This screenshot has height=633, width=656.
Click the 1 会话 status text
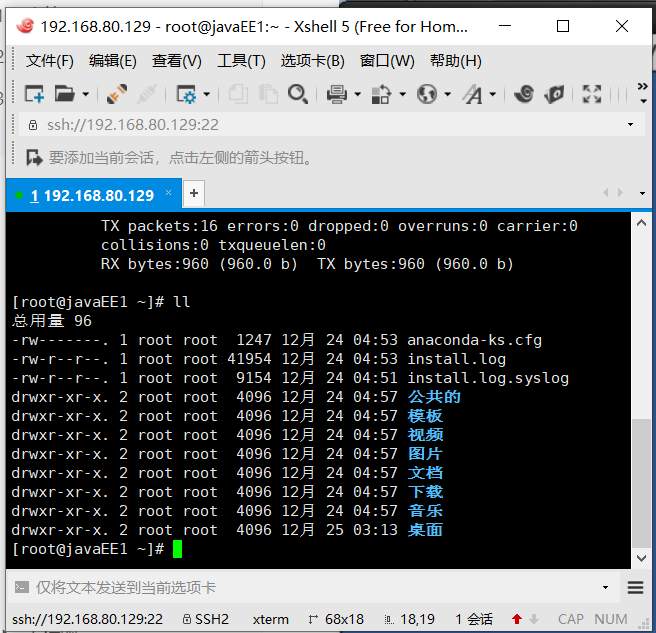pos(474,619)
